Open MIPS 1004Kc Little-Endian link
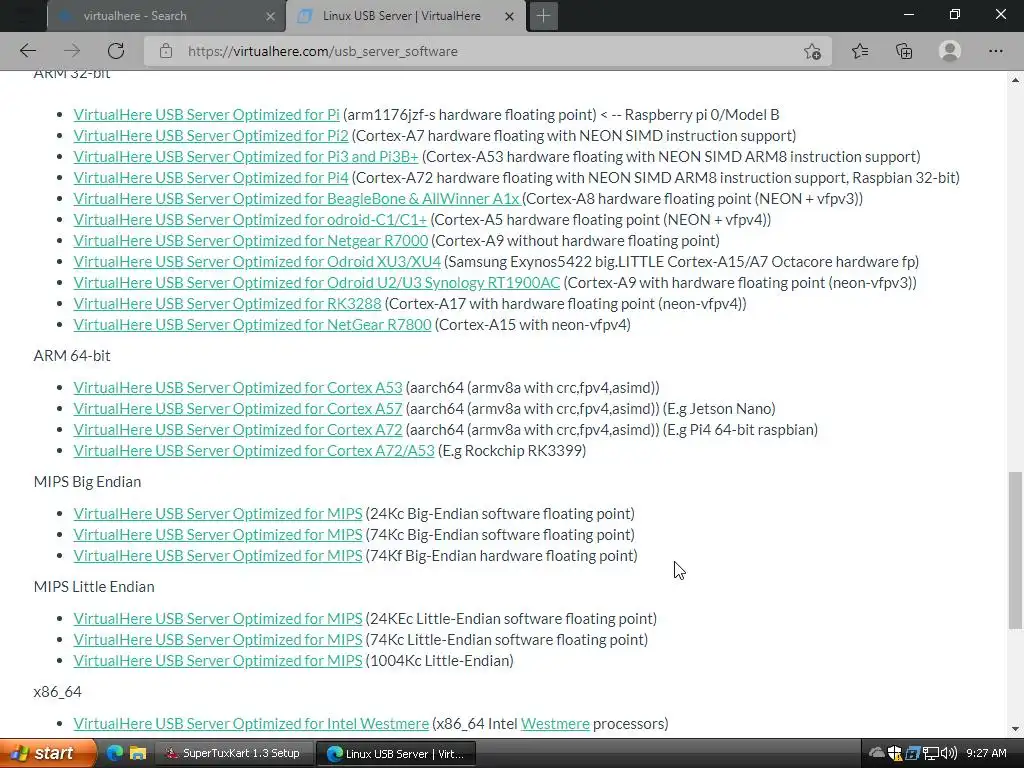Image resolution: width=1024 pixels, height=768 pixels. coord(217,660)
